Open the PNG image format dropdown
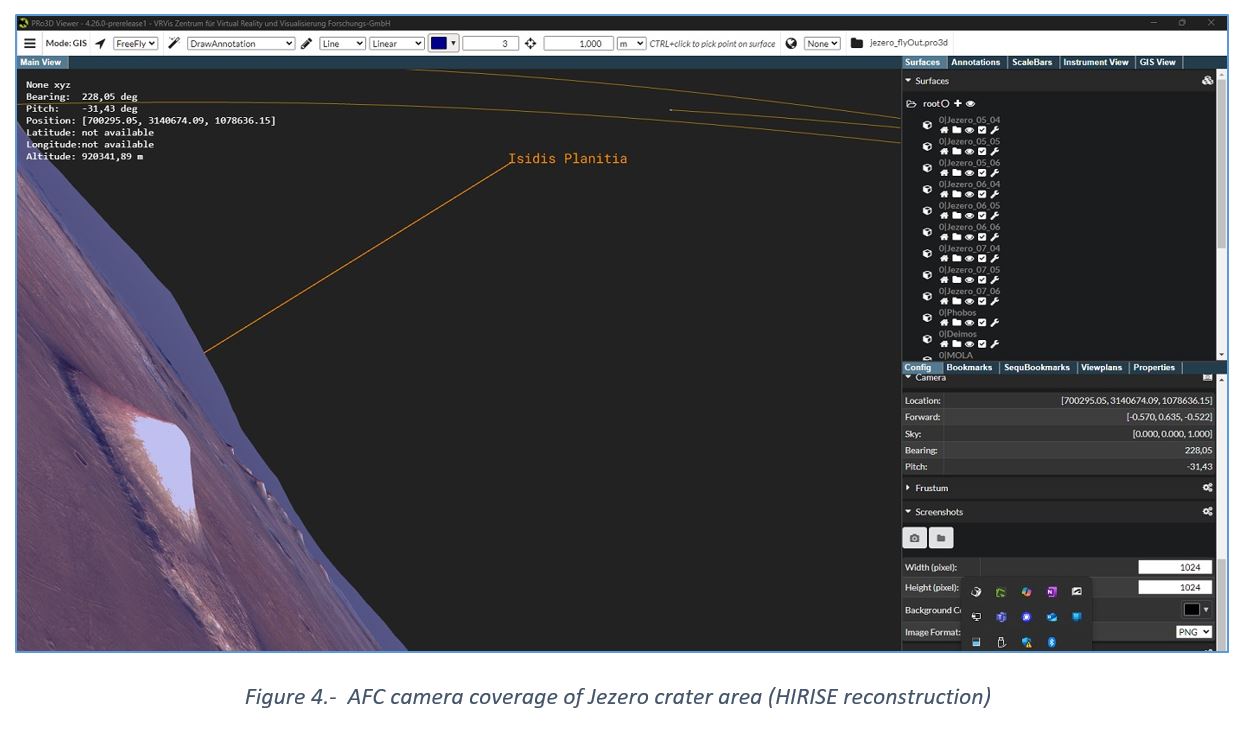 pyautogui.click(x=1194, y=632)
